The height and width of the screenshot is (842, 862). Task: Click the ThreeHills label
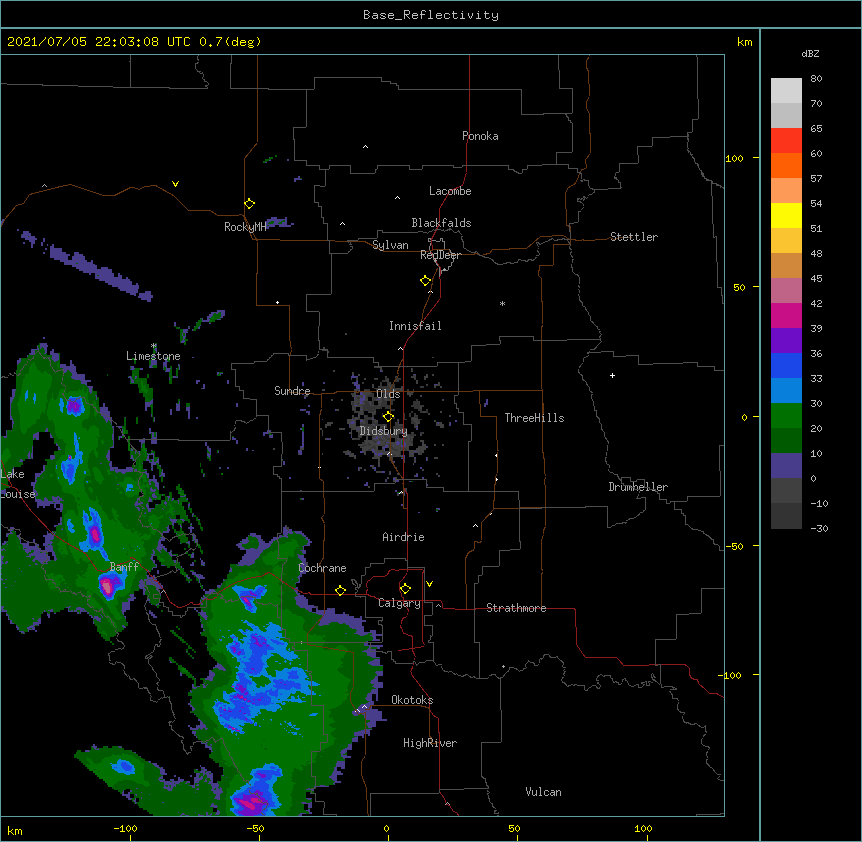[x=534, y=418]
